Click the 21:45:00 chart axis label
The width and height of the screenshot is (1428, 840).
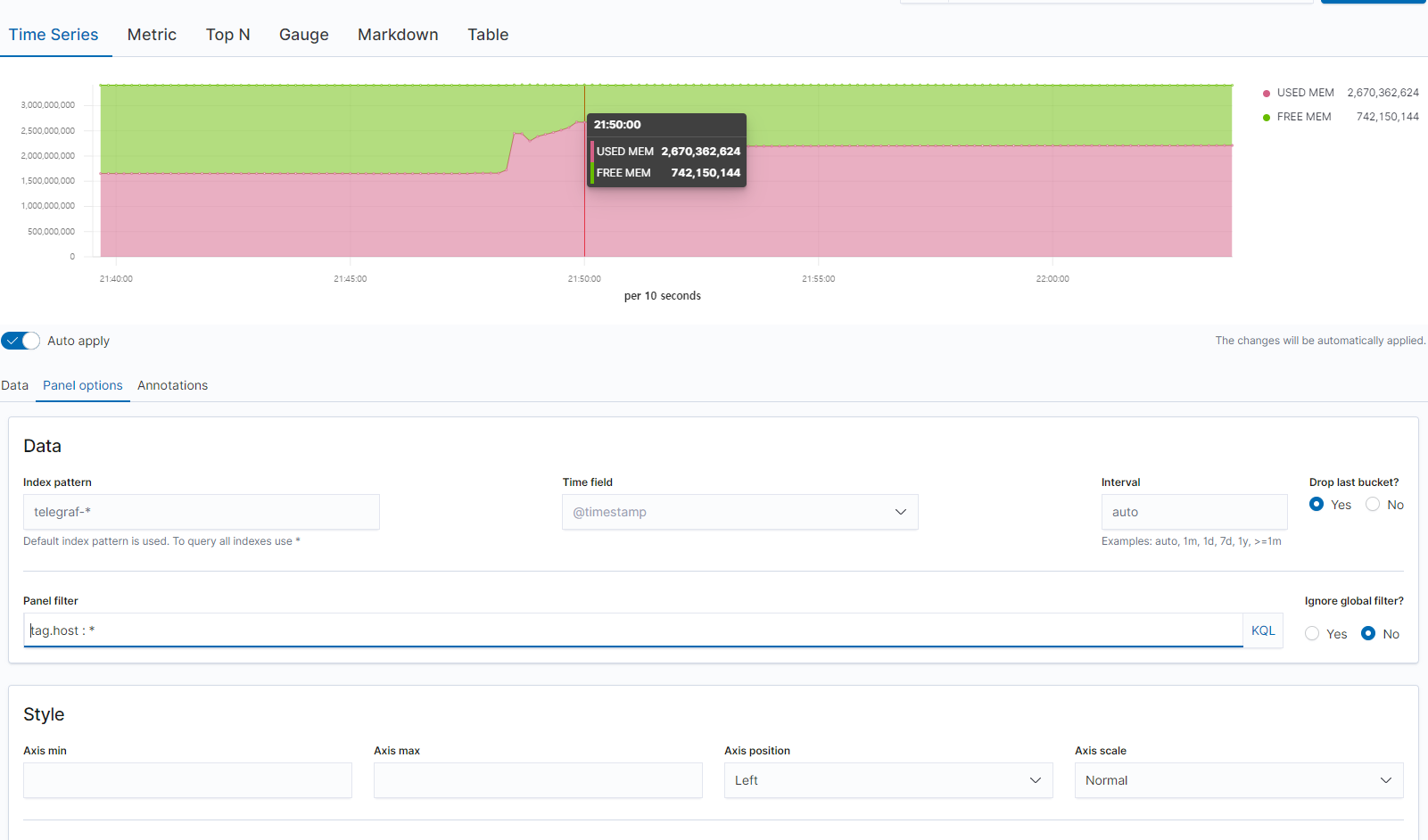tap(351, 279)
